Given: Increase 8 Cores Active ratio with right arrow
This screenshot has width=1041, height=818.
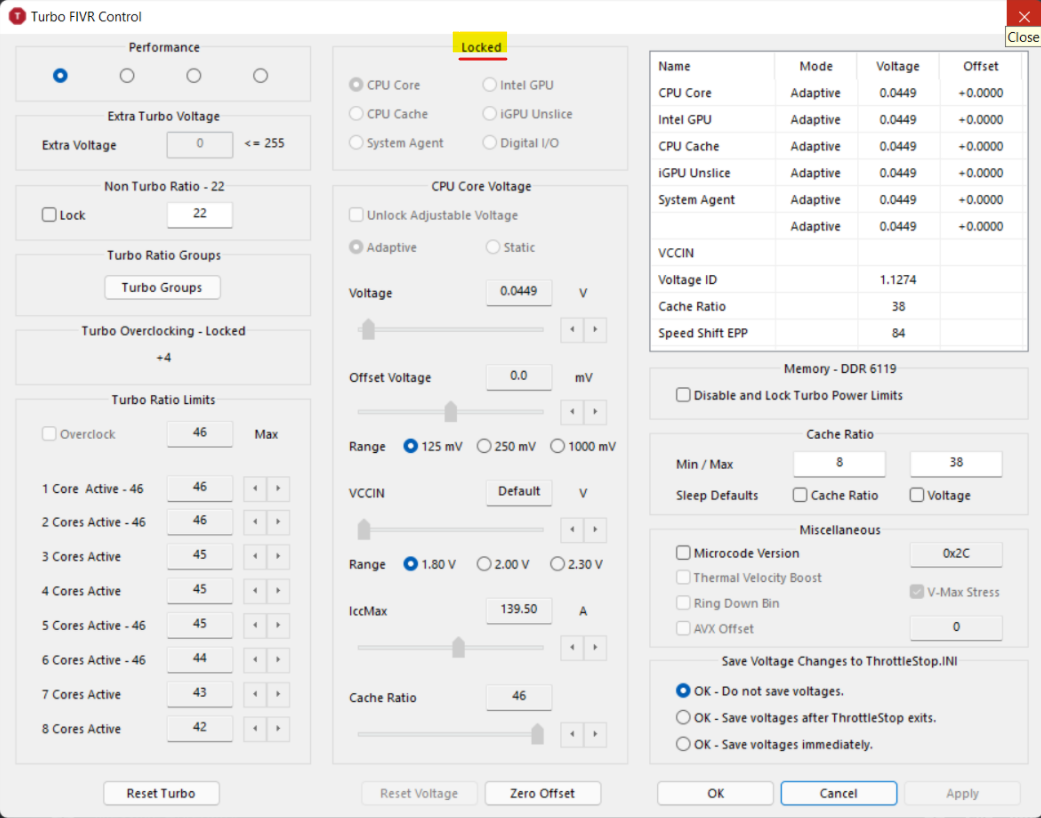Looking at the screenshot, I should point(278,729).
